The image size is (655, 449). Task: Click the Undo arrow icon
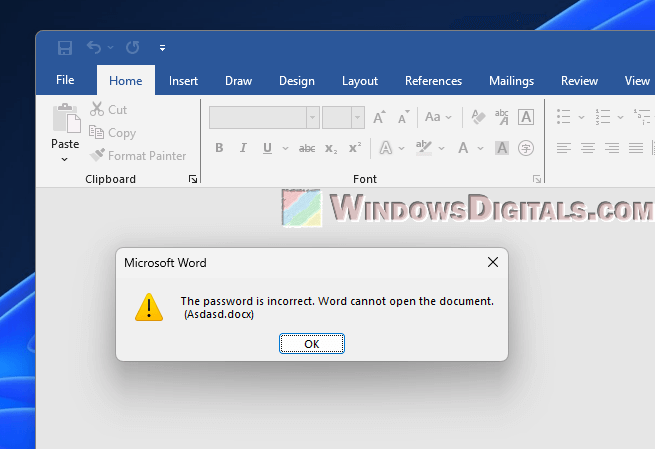coord(94,48)
